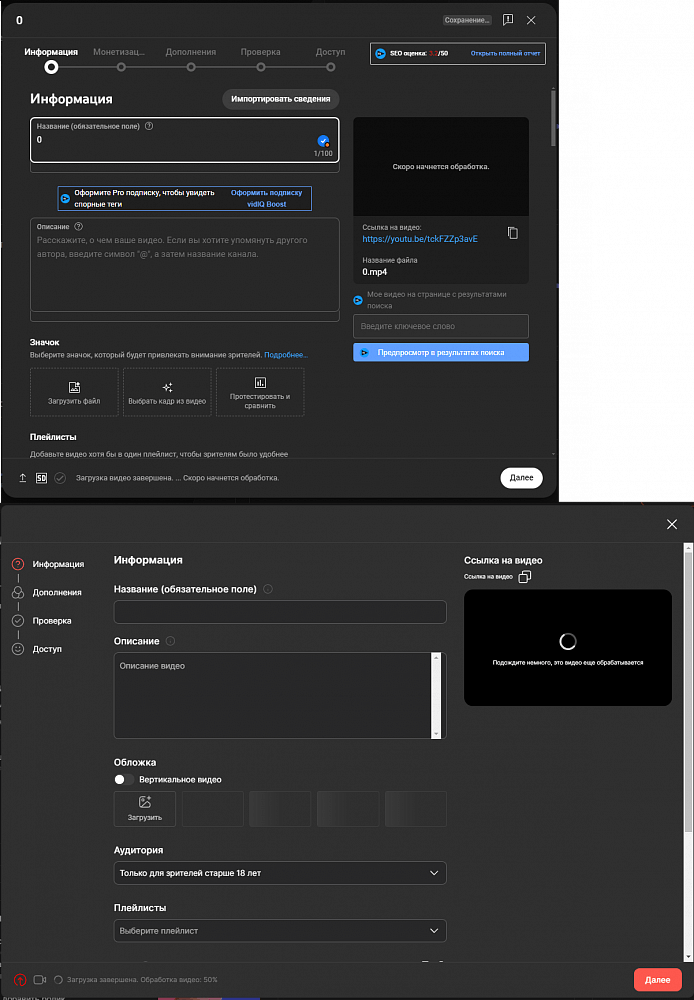Image resolution: width=694 pixels, height=1000 pixels.
Task: Copy link with icon beside Ссылка на видео
Action: 524,577
